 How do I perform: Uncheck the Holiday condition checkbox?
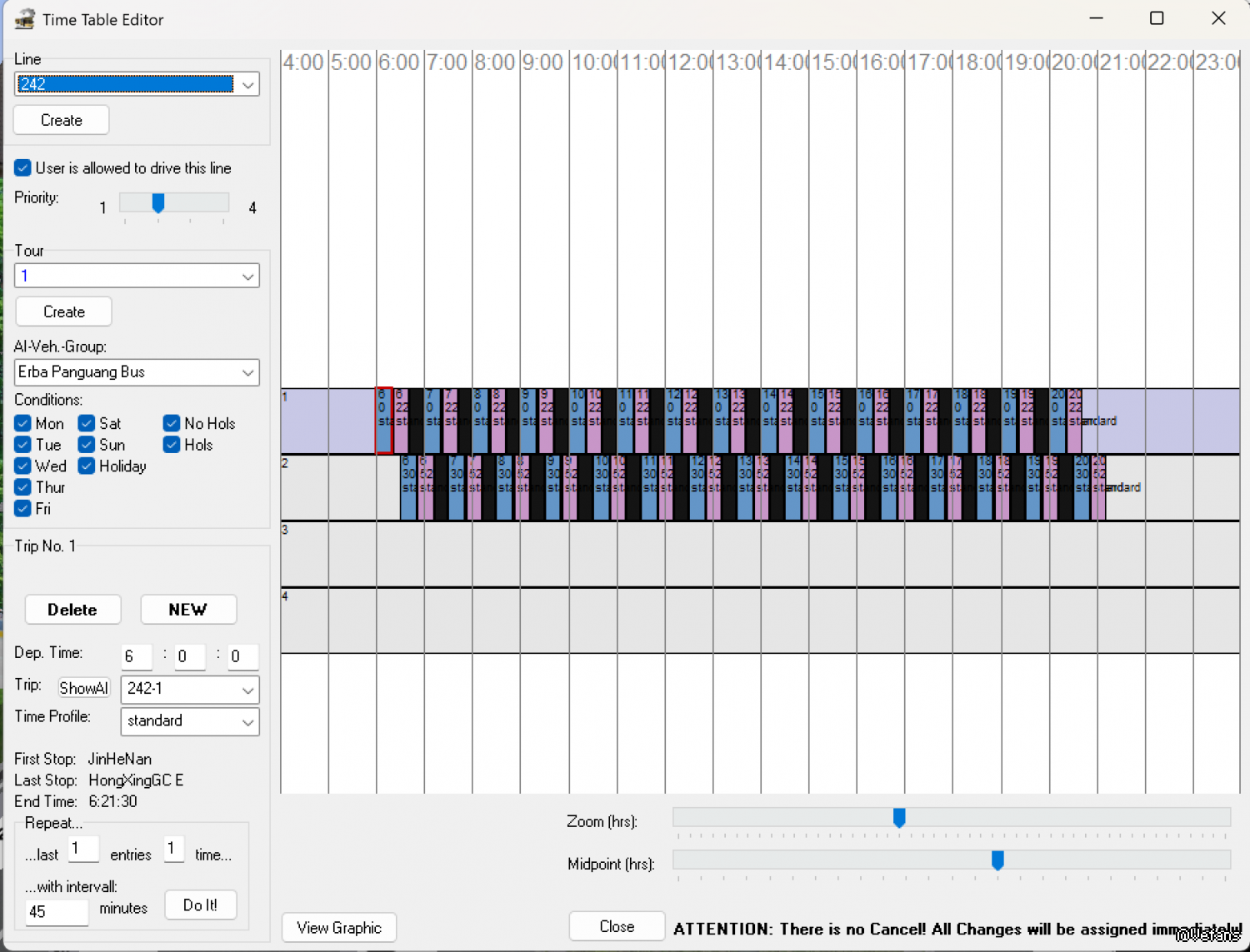click(x=87, y=466)
